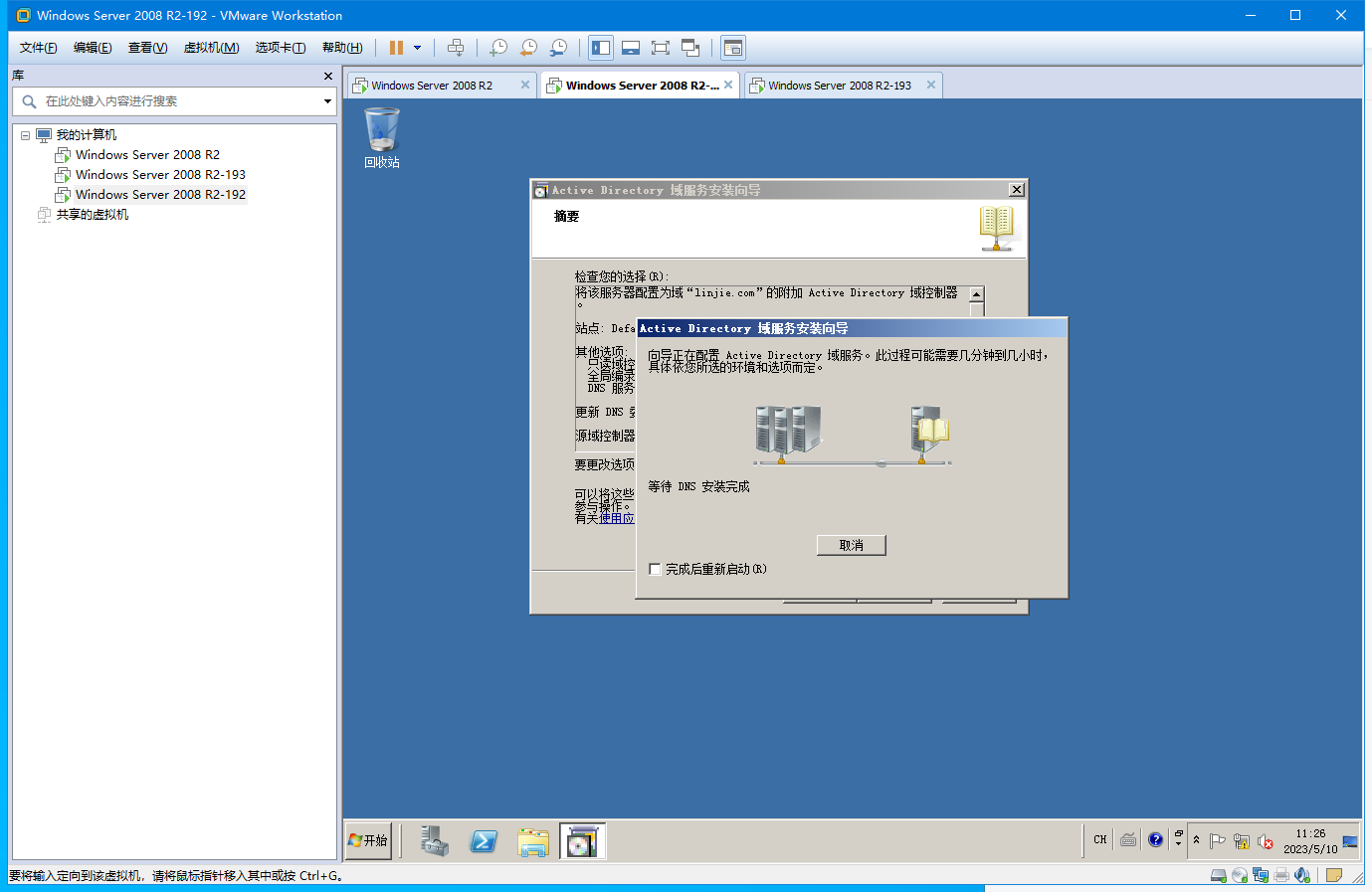Viewport: 1372px width, 892px height.
Task: Open the power options dropdown arrow beside pause
Action: click(x=417, y=48)
